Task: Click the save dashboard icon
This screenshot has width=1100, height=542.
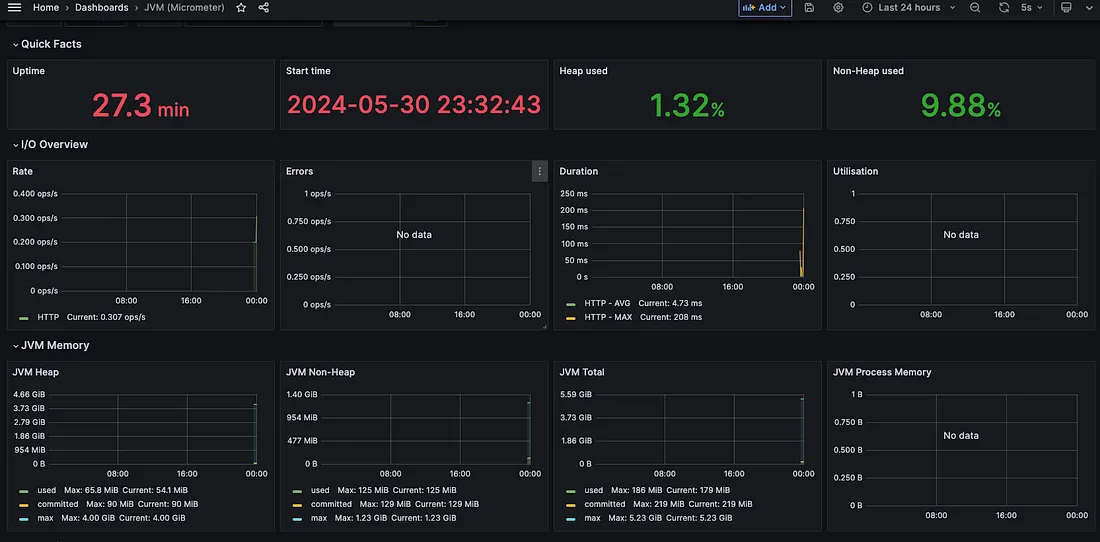Action: pos(809,8)
